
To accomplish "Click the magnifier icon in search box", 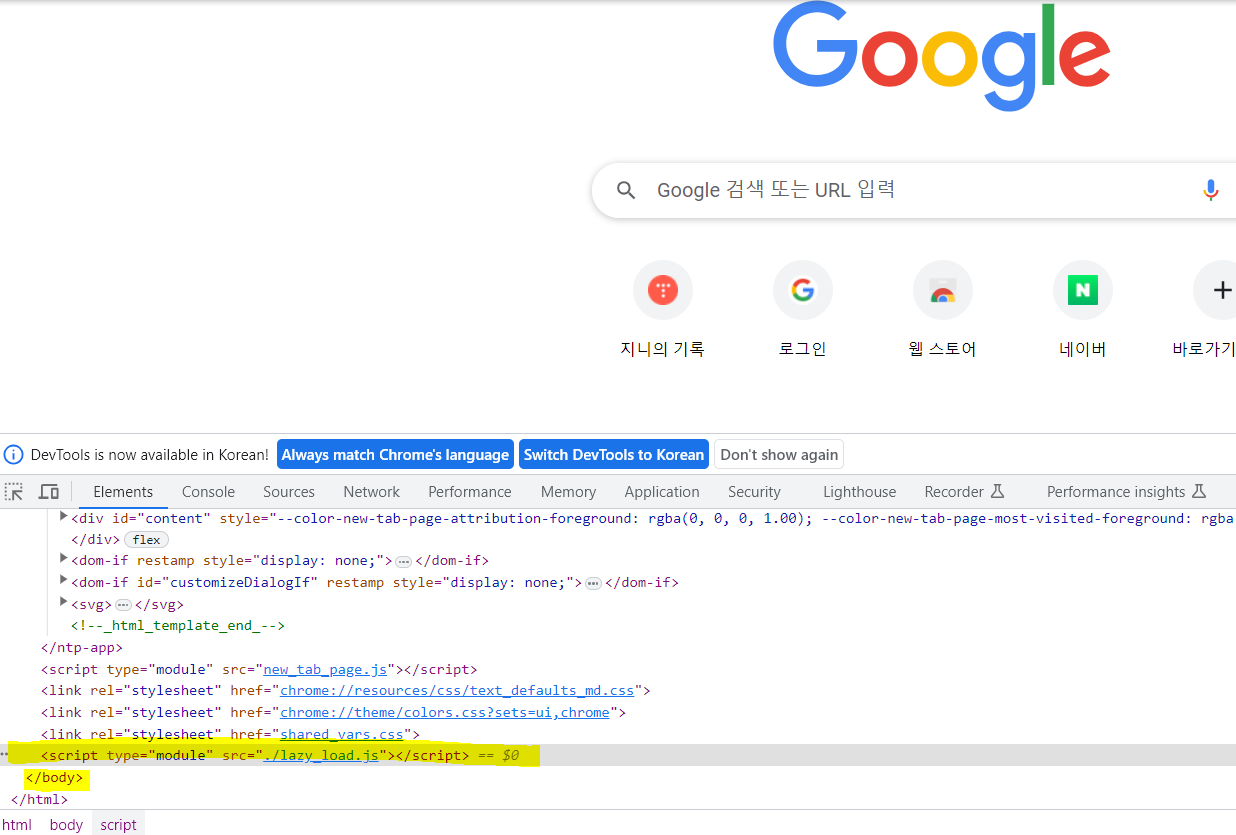I will click(x=626, y=190).
